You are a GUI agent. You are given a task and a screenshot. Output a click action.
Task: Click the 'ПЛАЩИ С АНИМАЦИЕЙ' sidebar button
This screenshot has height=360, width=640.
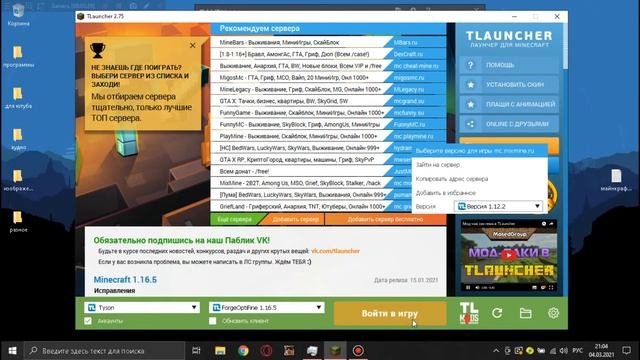[509, 104]
